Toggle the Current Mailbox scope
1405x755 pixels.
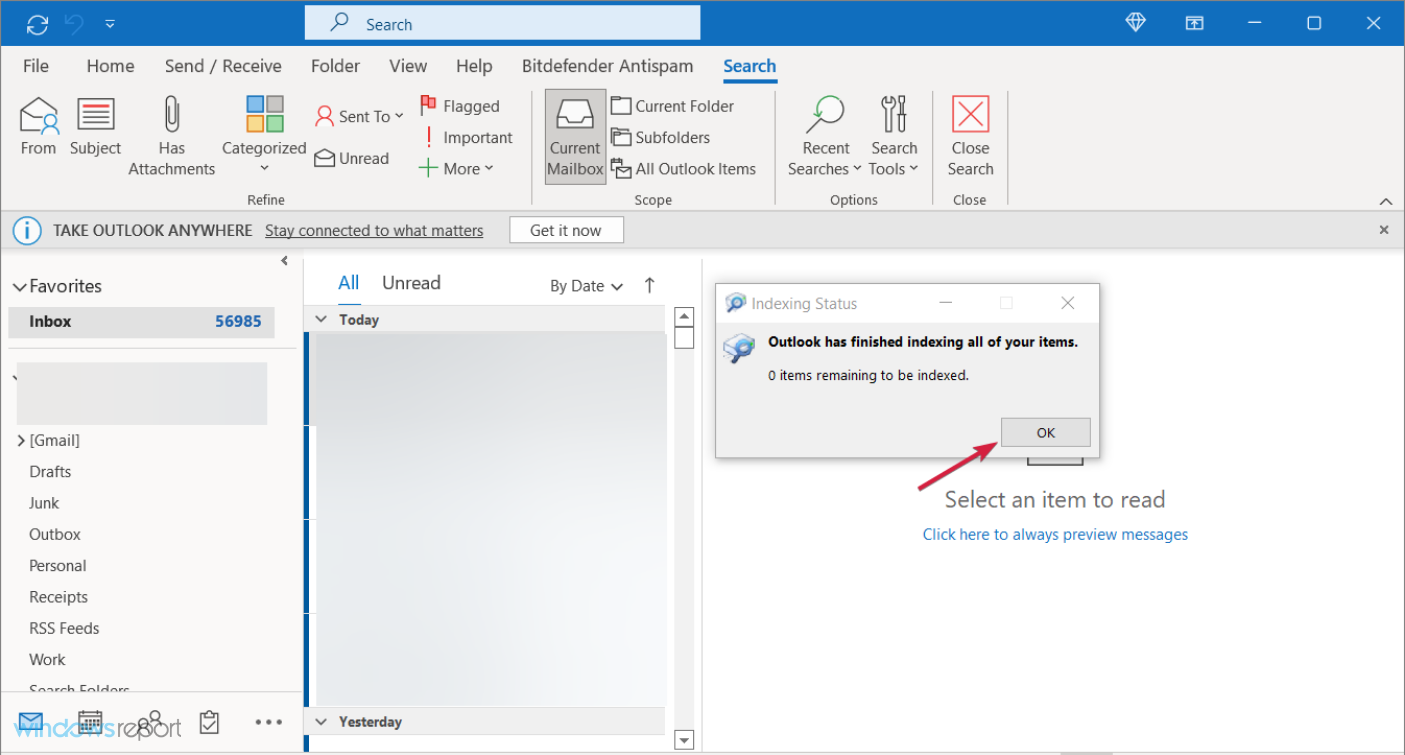click(x=574, y=136)
